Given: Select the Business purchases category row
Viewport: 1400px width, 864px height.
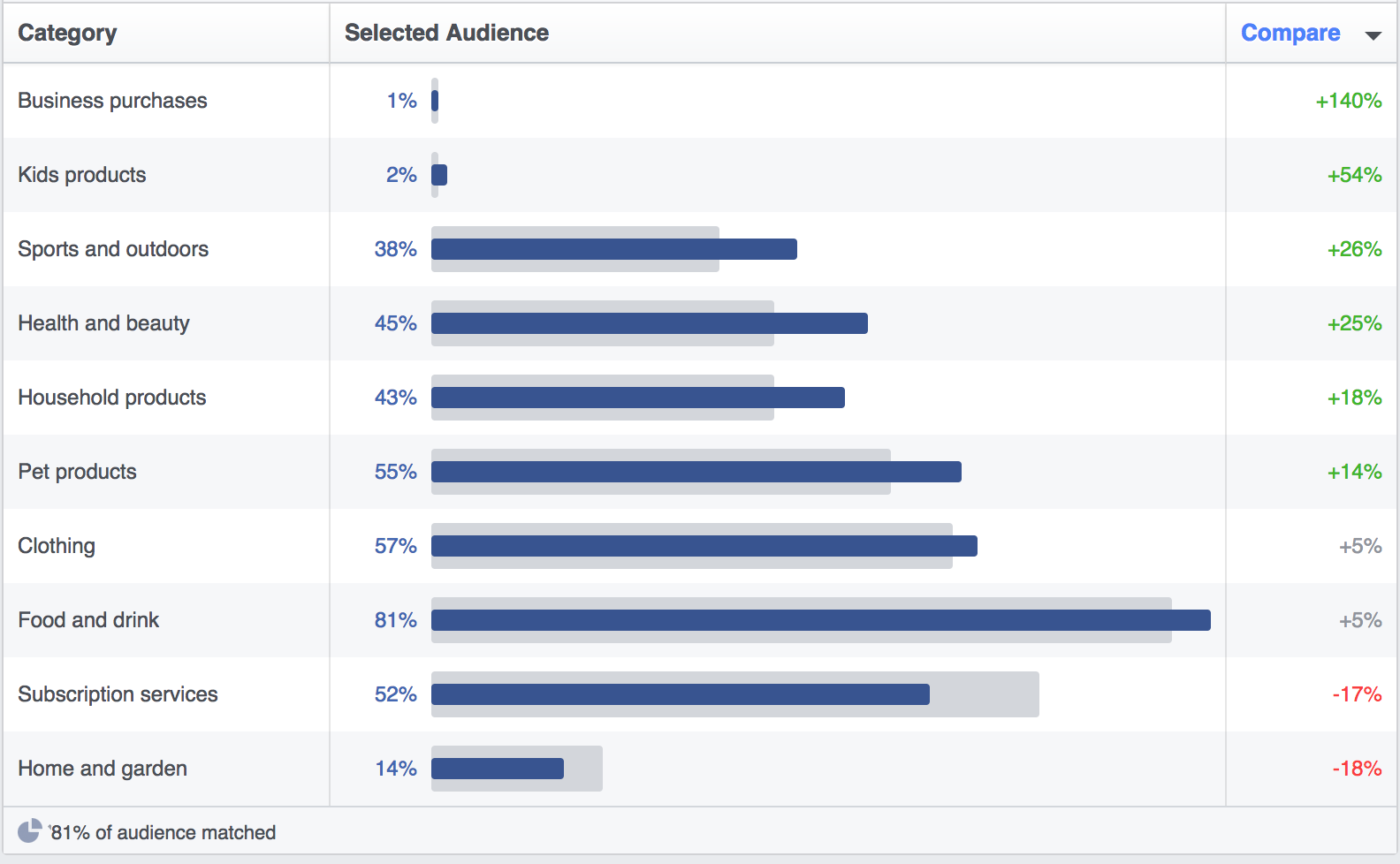Looking at the screenshot, I should coord(112,101).
